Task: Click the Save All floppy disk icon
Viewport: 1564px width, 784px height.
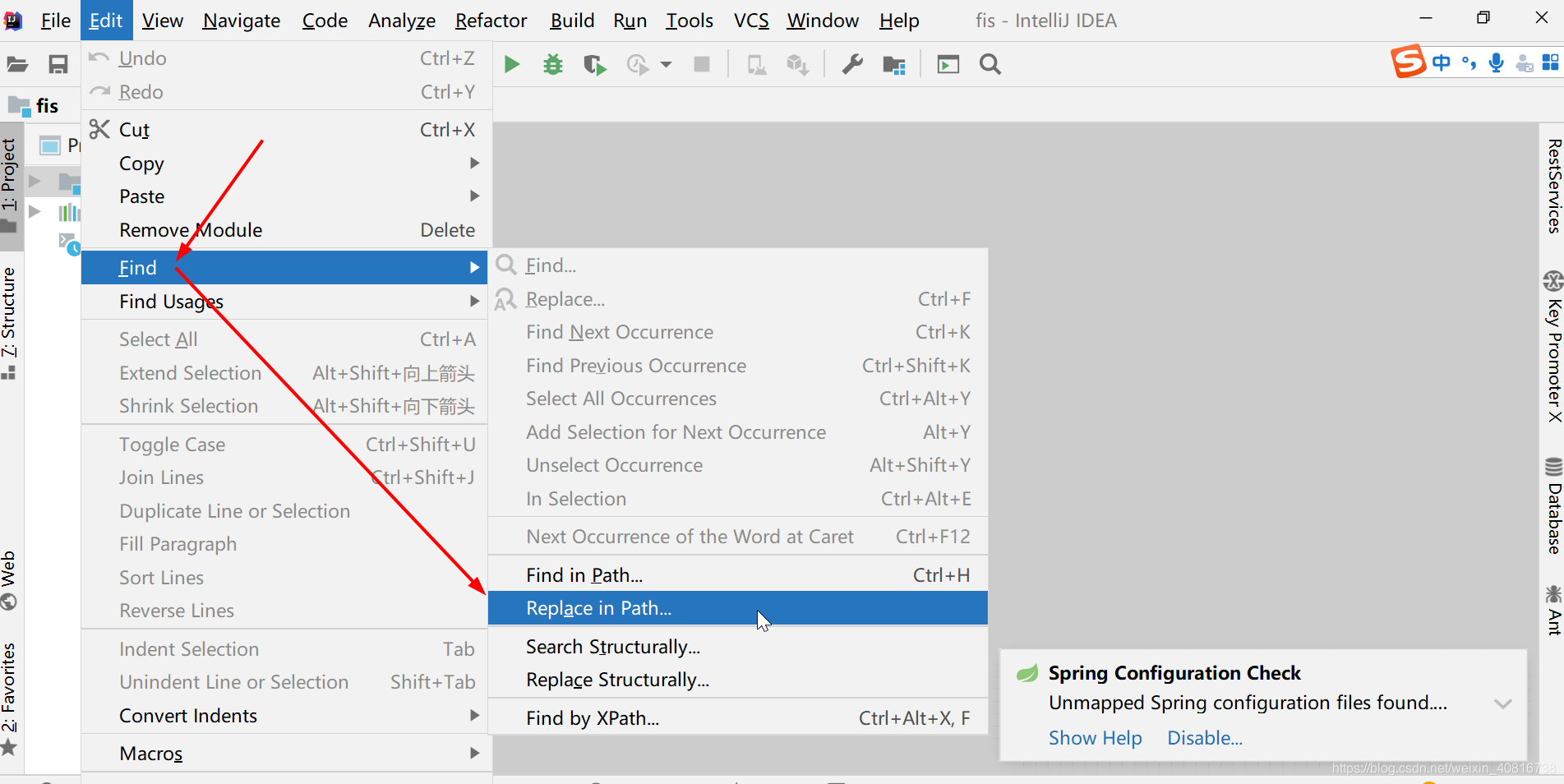Action: click(58, 64)
